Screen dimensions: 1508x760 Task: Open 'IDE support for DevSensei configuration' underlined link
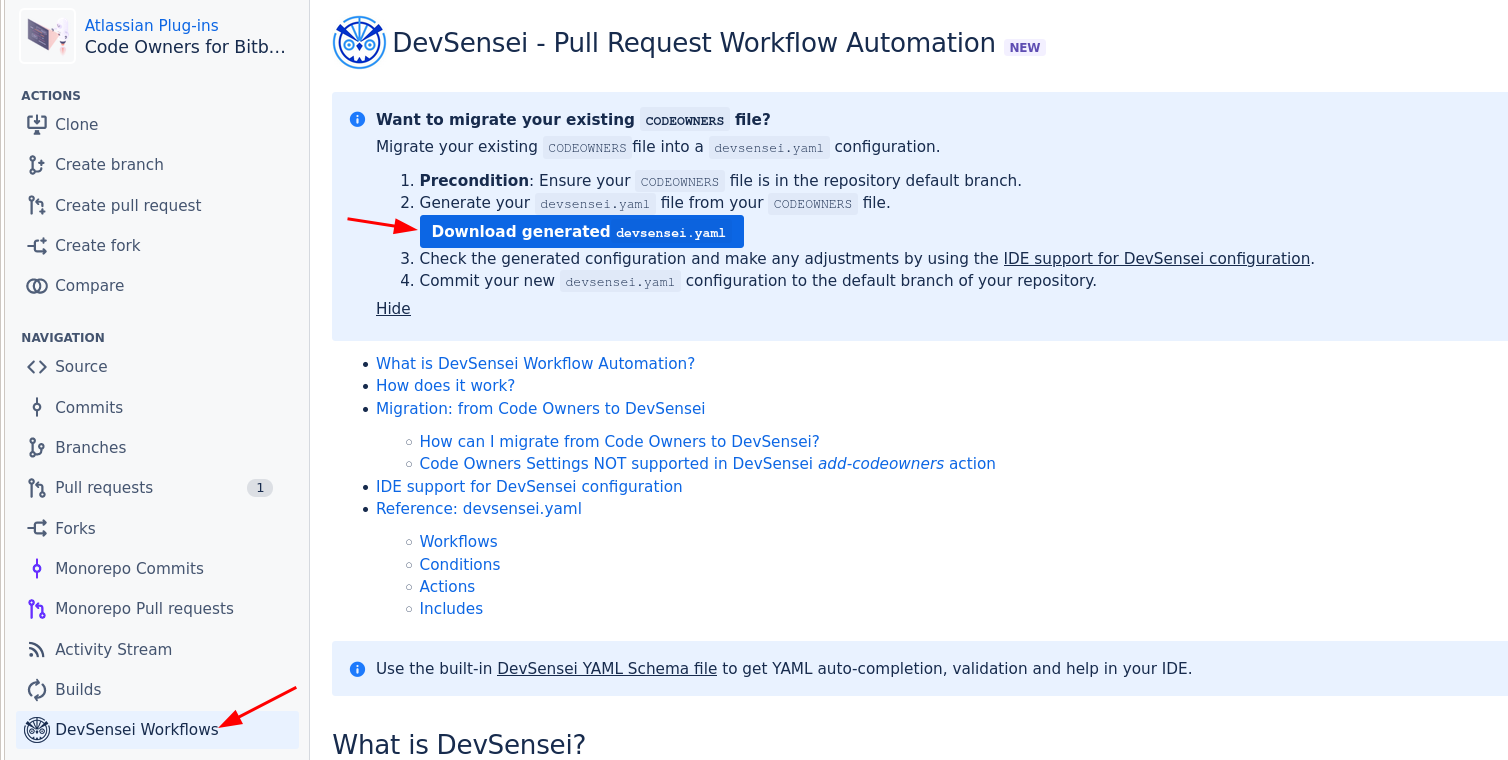(1156, 258)
